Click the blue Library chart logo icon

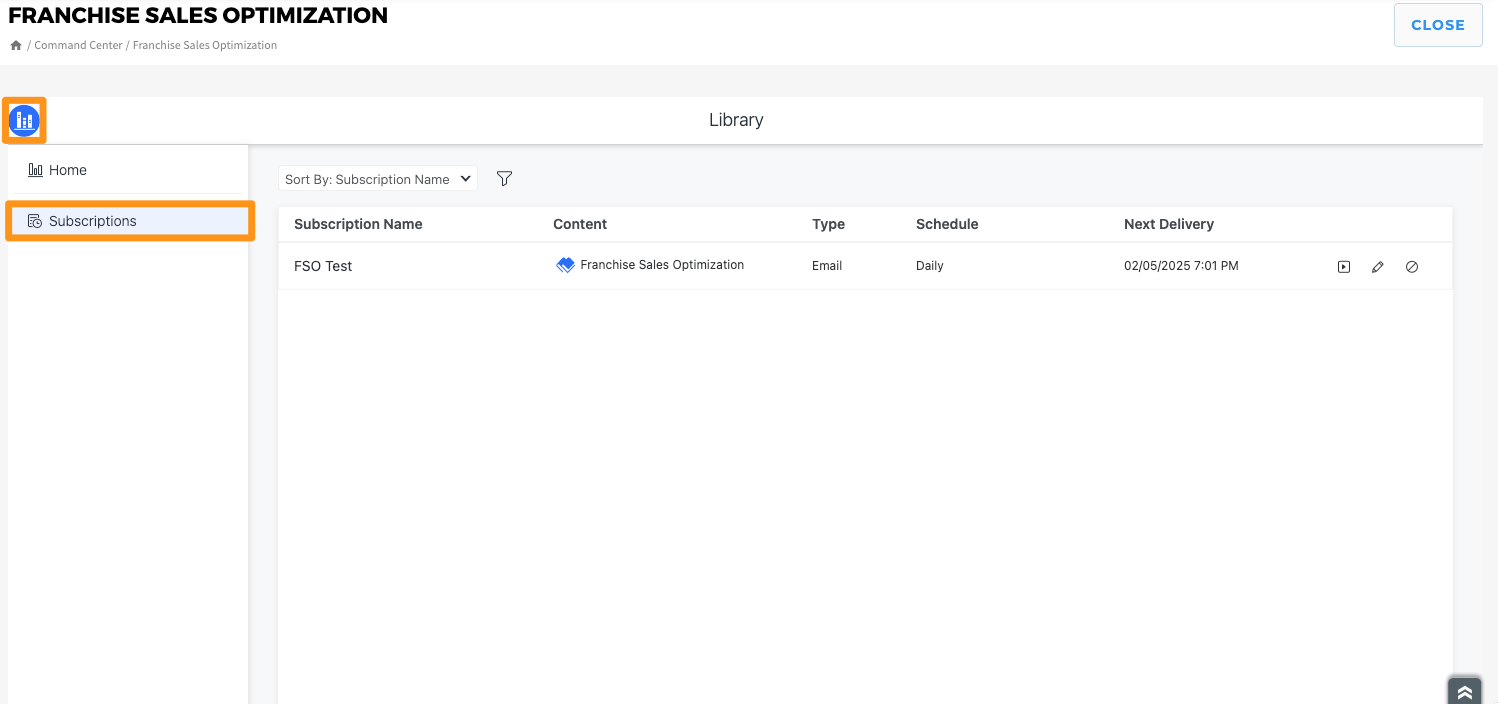[24, 121]
